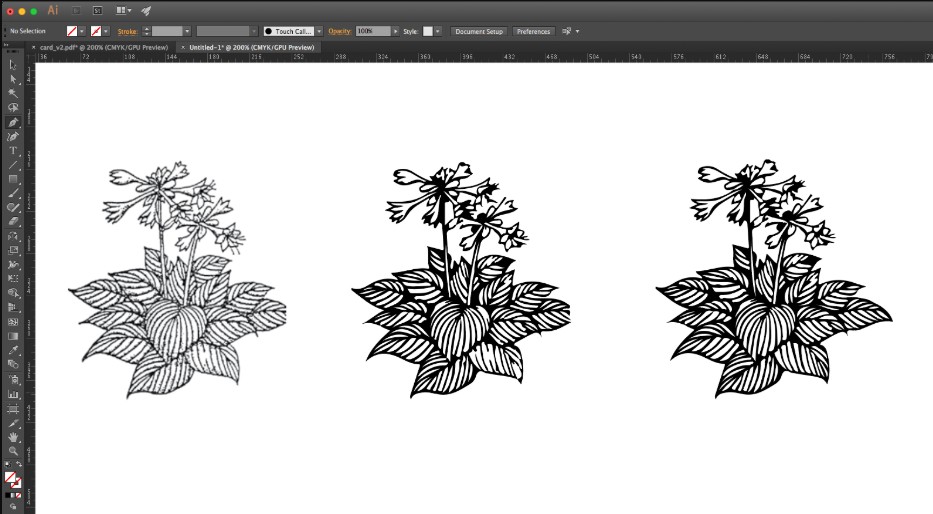The width and height of the screenshot is (933, 514).
Task: Click the graphic Style swatch
Action: tap(428, 32)
